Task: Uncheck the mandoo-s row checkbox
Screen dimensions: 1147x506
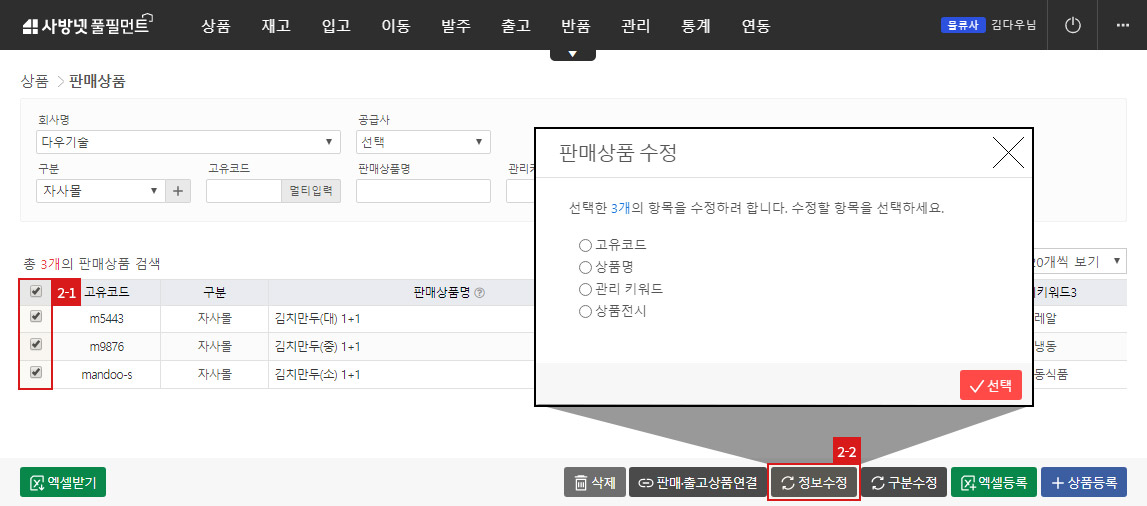Action: click(36, 372)
